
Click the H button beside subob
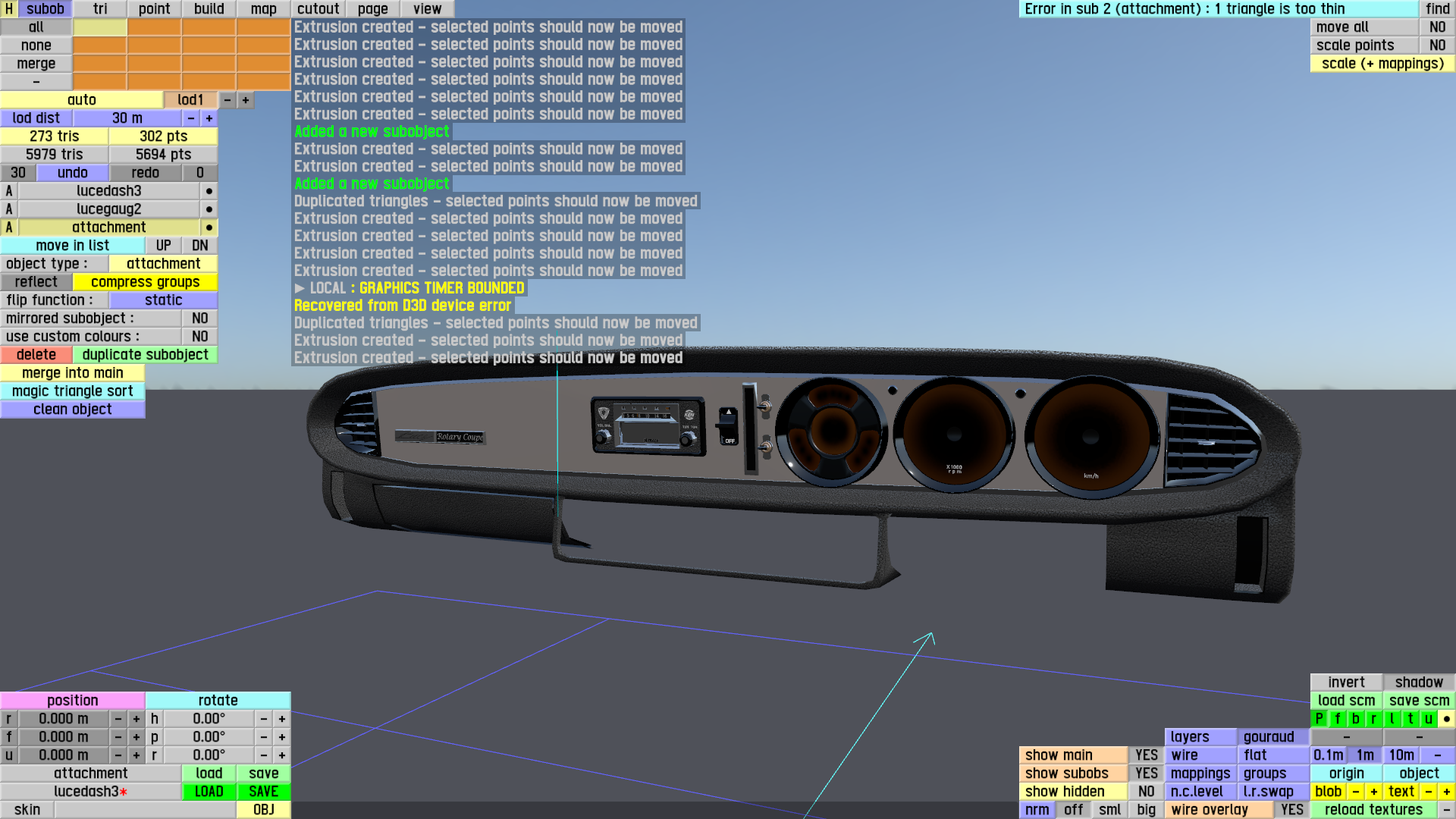click(x=9, y=9)
